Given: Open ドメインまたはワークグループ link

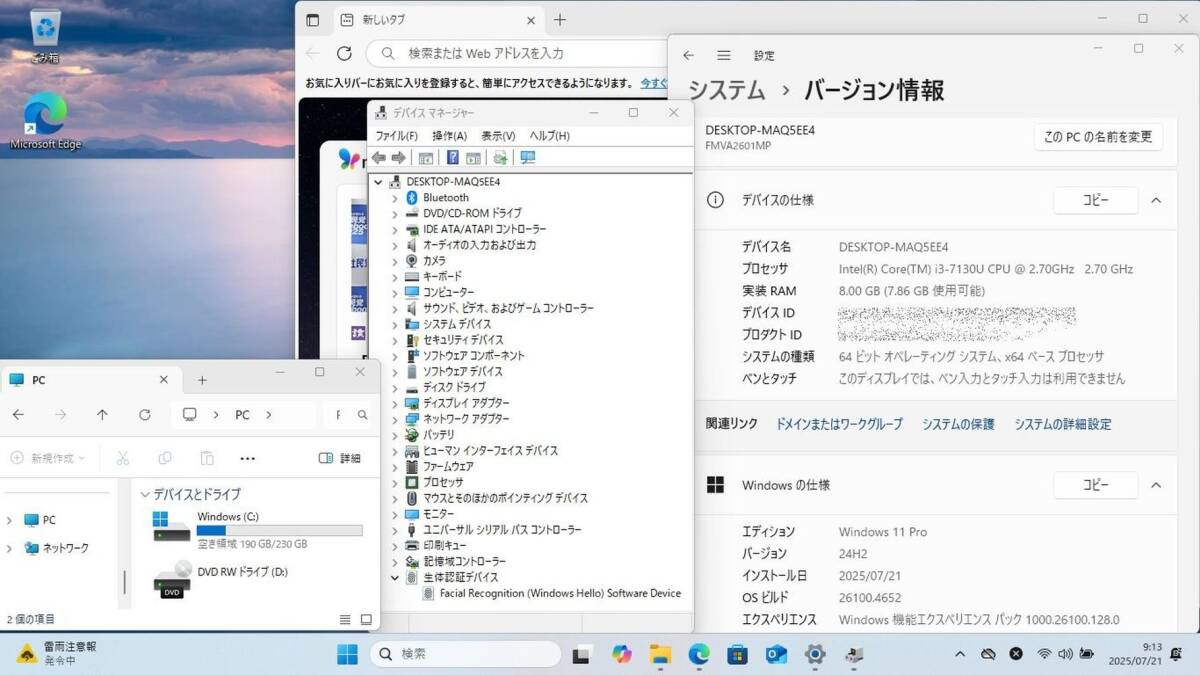Looking at the screenshot, I should pos(839,424).
